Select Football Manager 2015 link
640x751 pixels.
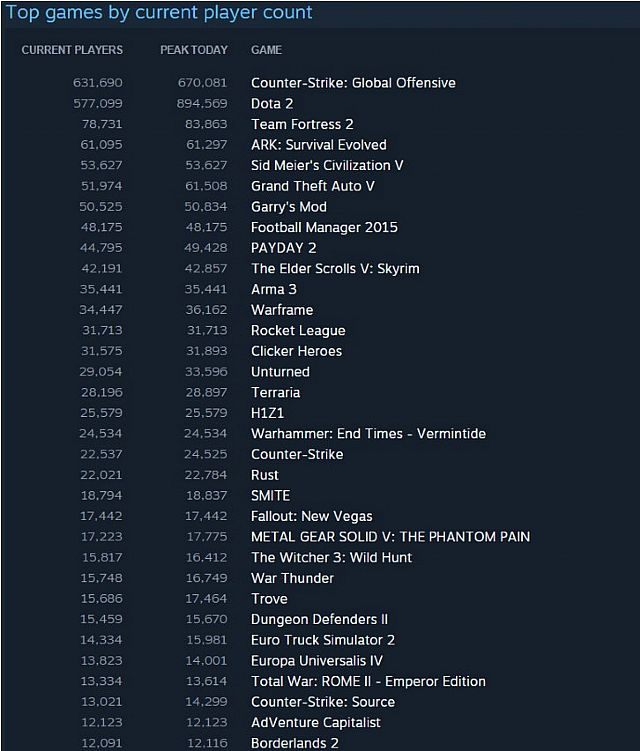pyautogui.click(x=324, y=227)
